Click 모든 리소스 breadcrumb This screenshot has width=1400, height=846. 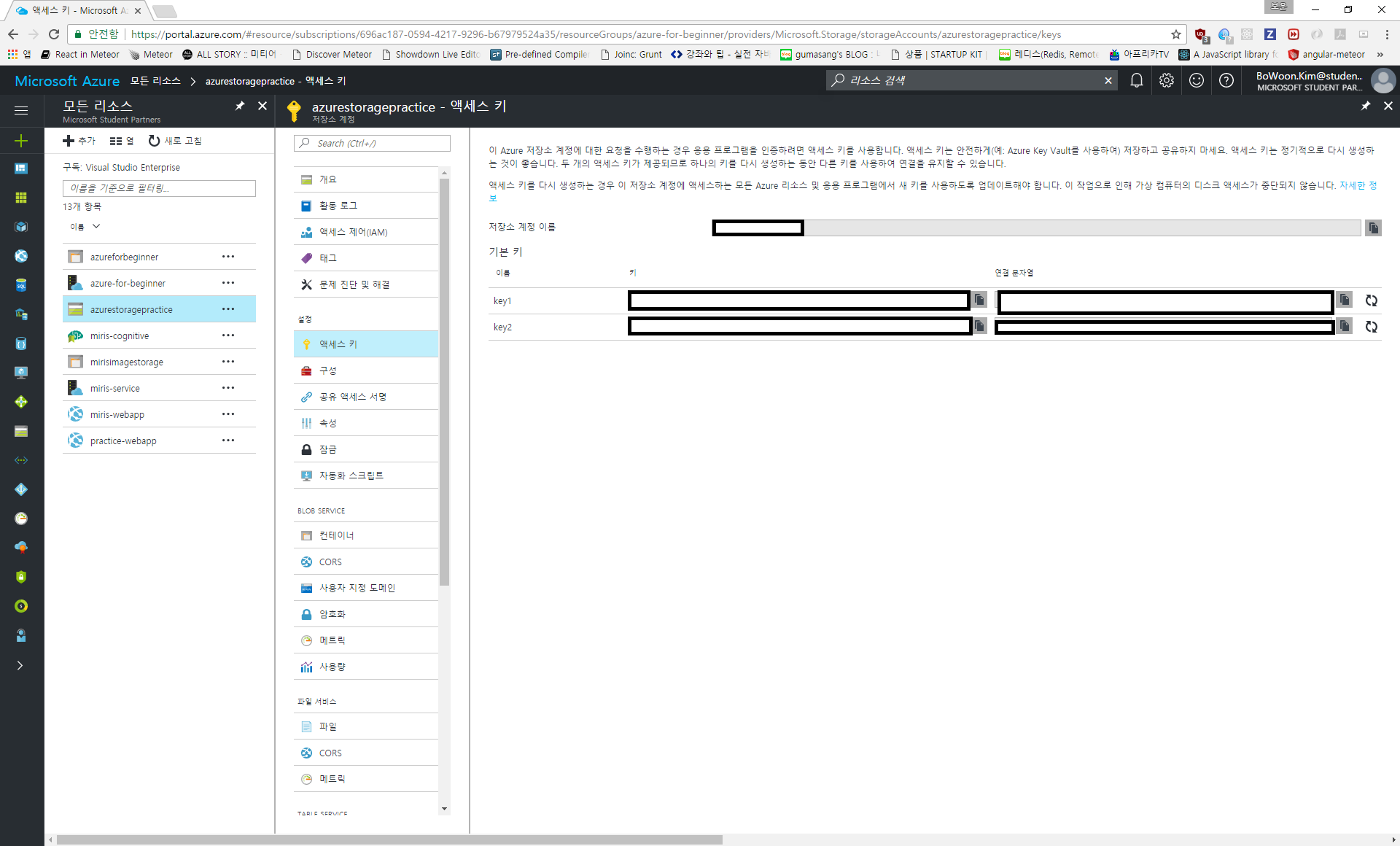155,80
